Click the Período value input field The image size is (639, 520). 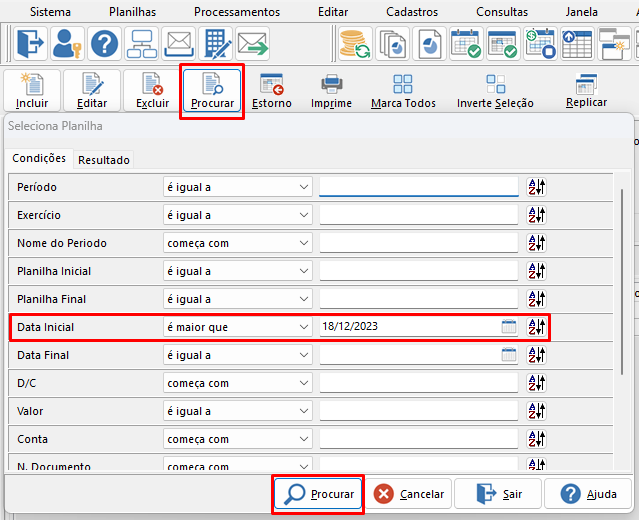coord(419,187)
